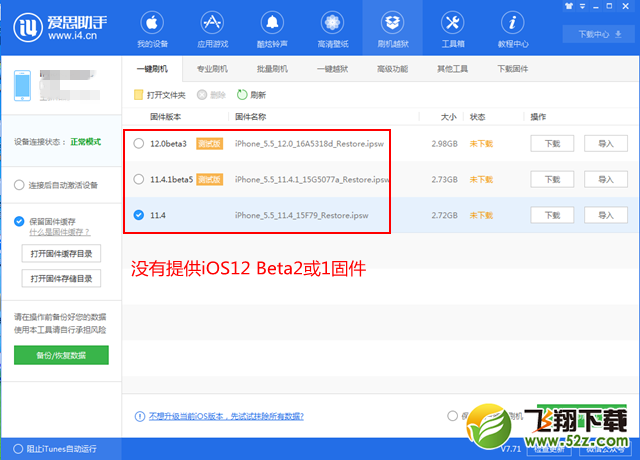This screenshot has height=460, width=640.
Task: Open the 不想升级当前iOS版本 erase data link
Action: pyautogui.click(x=226, y=416)
